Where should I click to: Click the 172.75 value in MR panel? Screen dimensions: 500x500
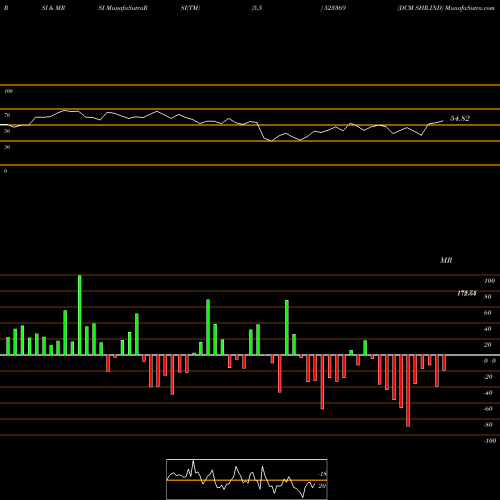(x=467, y=293)
